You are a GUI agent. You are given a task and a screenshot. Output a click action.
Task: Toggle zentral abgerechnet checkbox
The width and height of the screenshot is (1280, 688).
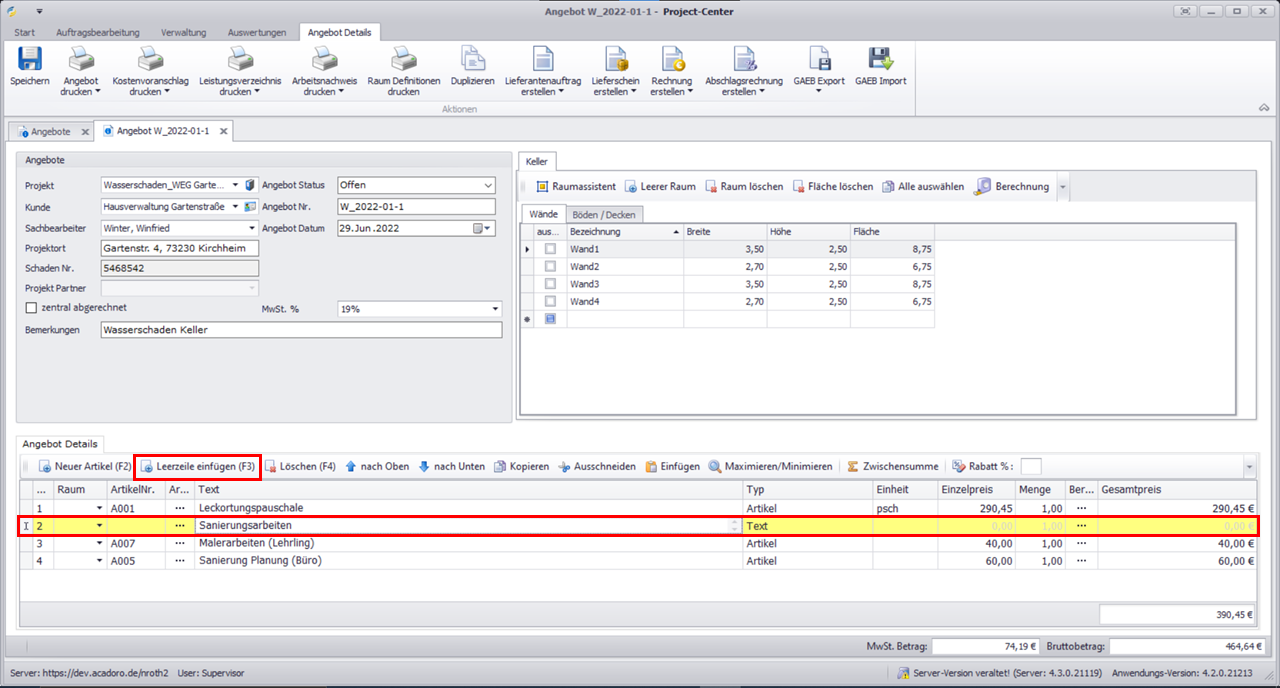[30, 308]
